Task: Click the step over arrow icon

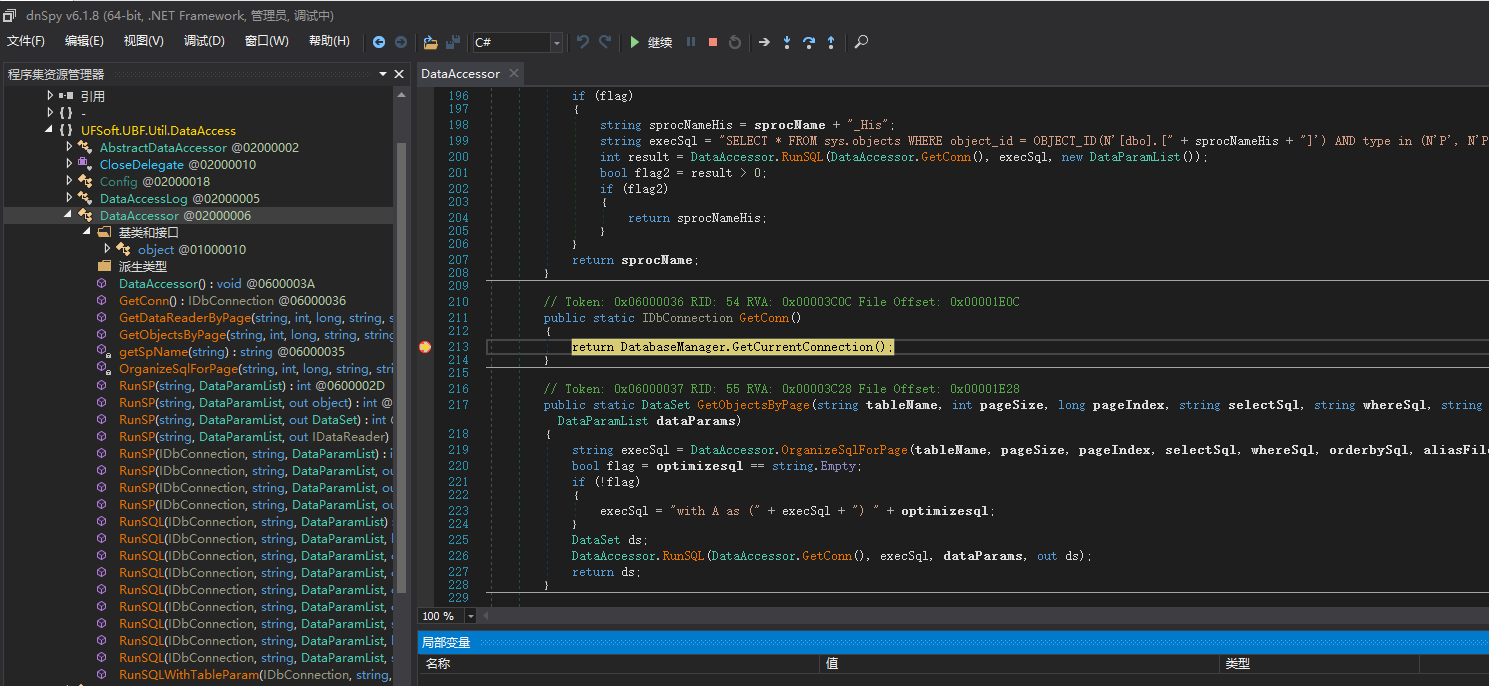Action: point(808,42)
